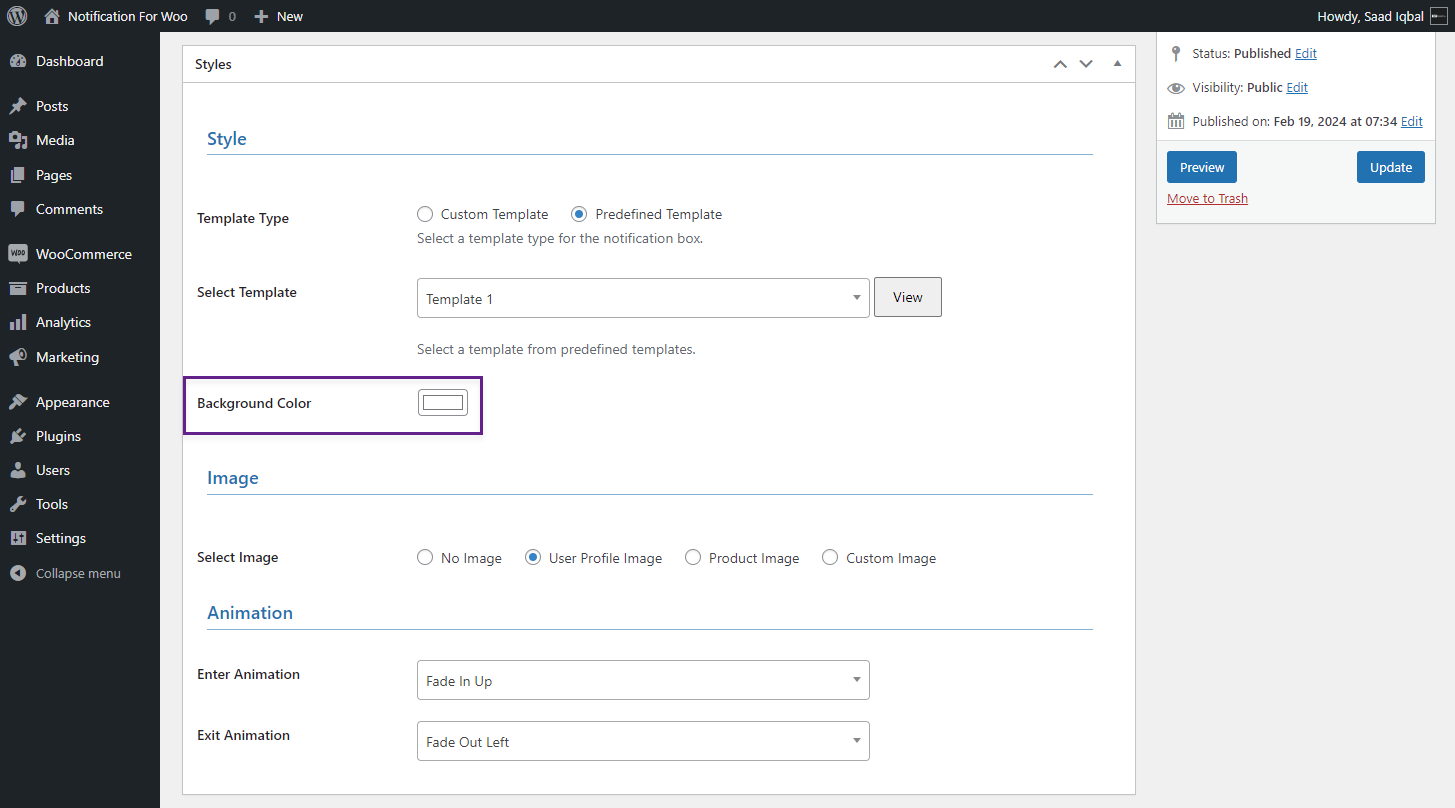Image resolution: width=1455 pixels, height=808 pixels.
Task: Click the Styles panel title
Action: coord(213,64)
